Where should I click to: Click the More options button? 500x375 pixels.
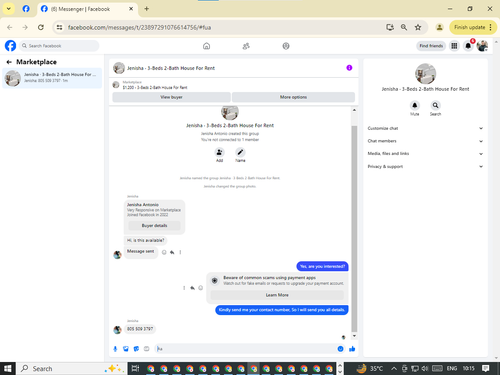point(293,97)
